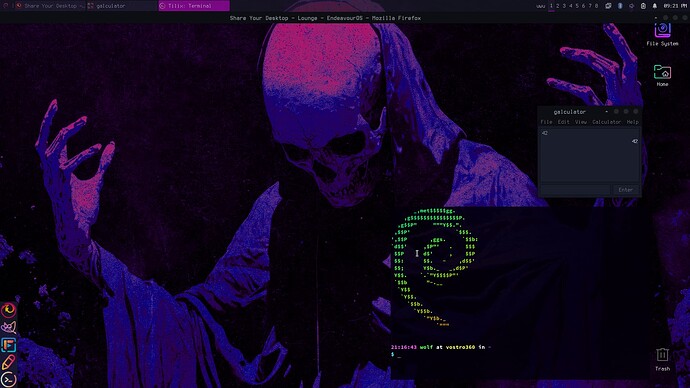Screen dimensions: 690x388
Task: Switch to workspace 3
Action: pyautogui.click(x=564, y=6)
